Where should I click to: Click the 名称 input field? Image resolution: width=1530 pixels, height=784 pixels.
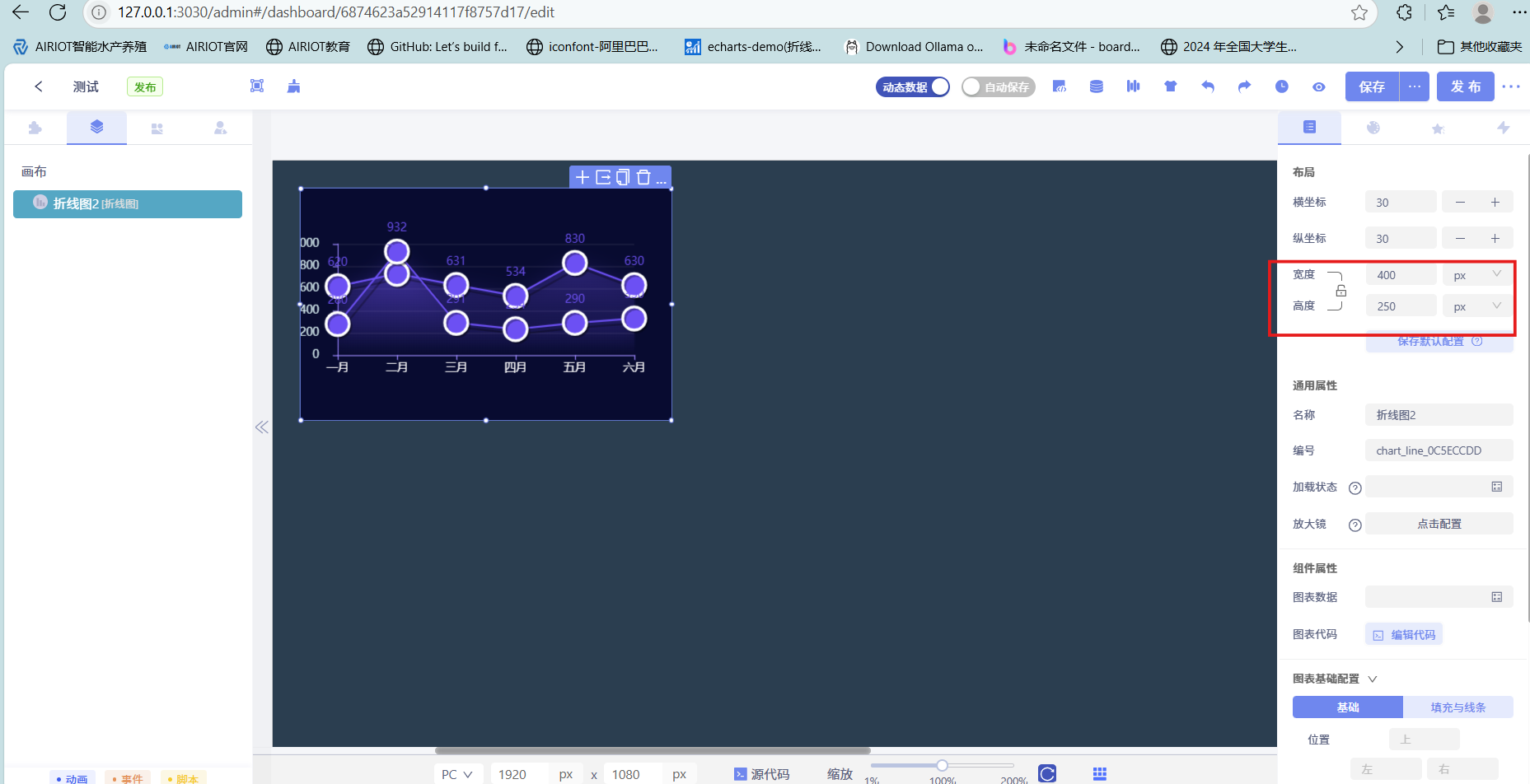tap(1439, 415)
